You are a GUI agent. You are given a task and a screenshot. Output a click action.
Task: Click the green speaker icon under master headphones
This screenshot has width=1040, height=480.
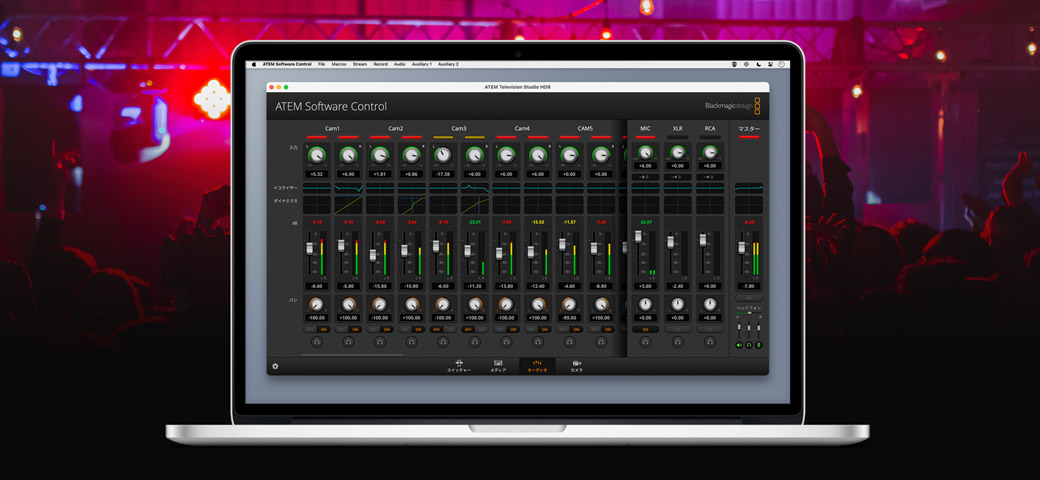click(x=740, y=345)
